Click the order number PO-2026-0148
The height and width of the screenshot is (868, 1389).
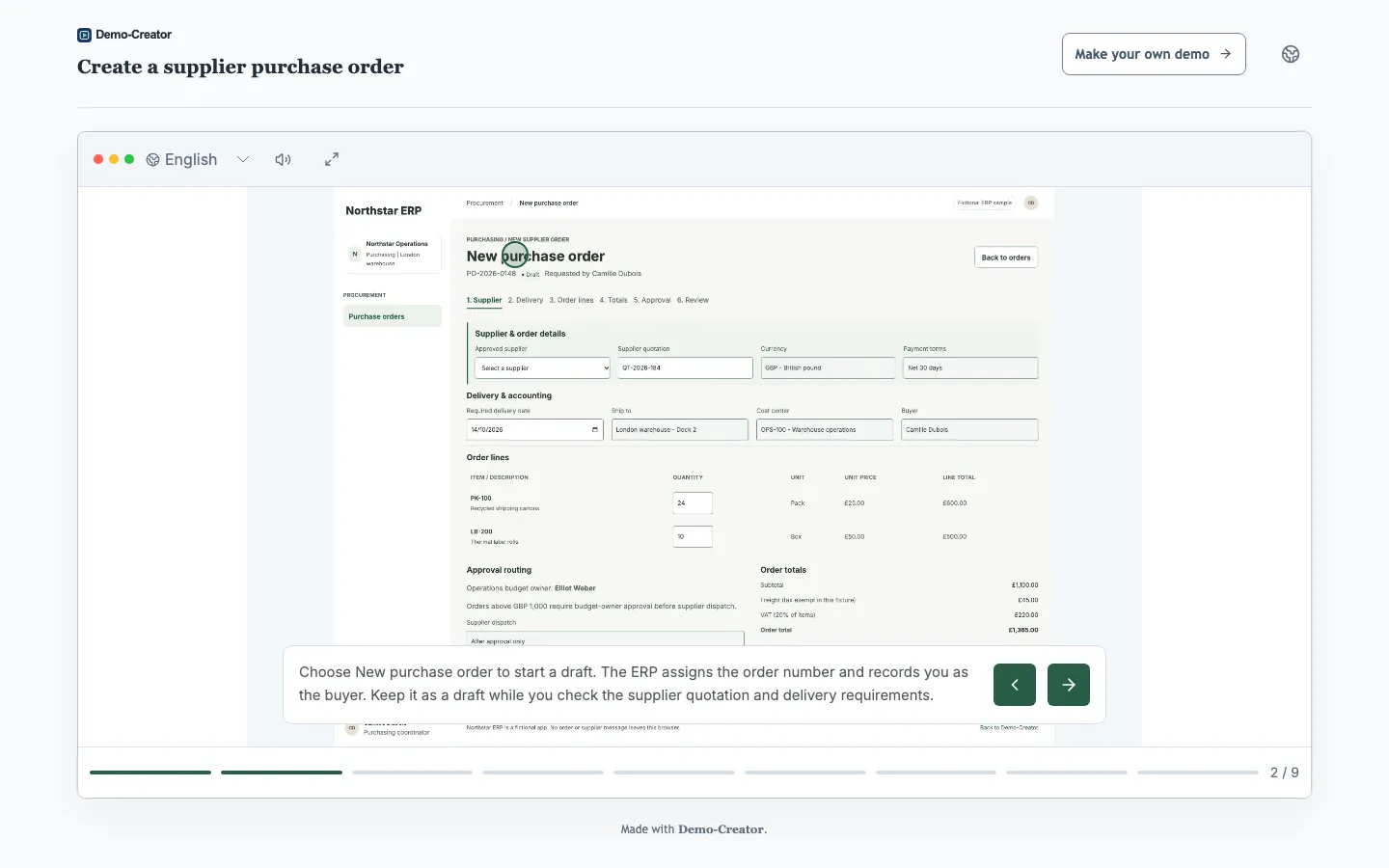(x=491, y=274)
